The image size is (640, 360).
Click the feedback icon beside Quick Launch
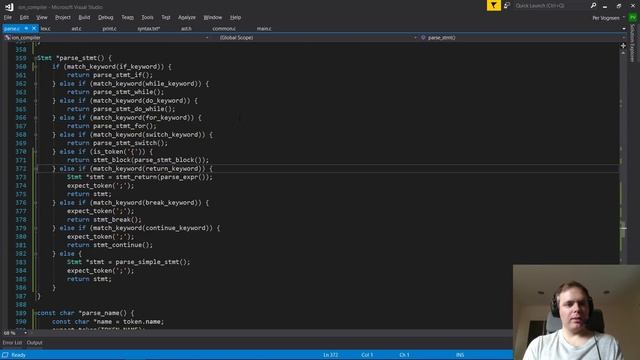pos(507,6)
